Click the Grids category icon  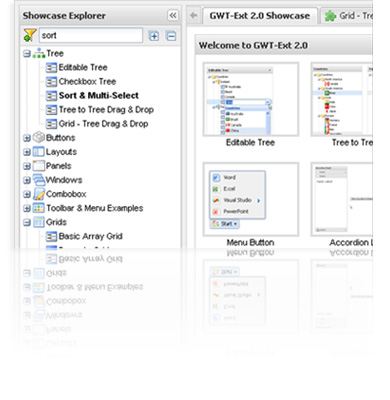39,222
